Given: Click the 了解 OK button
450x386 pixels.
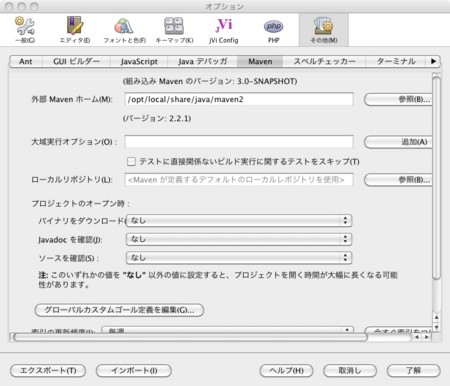Looking at the screenshot, I should (414, 371).
